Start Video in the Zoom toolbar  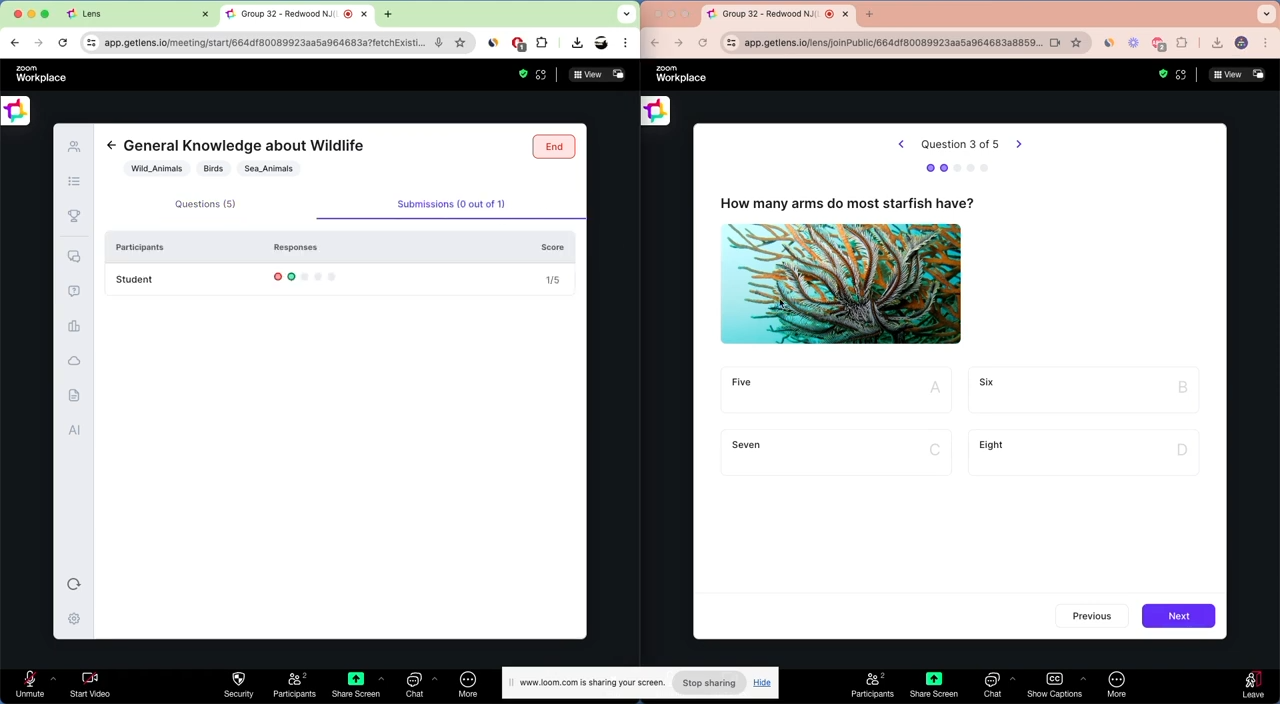click(89, 684)
